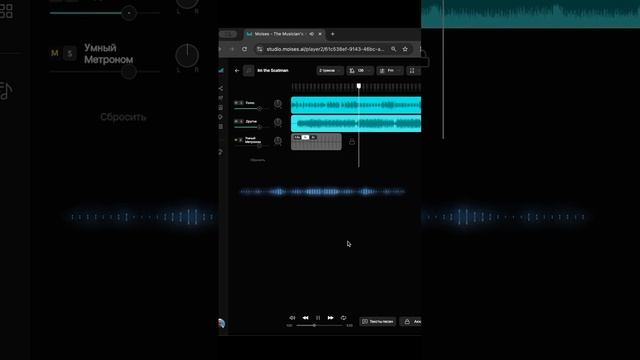640x360 pixels.
Task: Click the pan knob of the Другие track
Action: pos(278,122)
